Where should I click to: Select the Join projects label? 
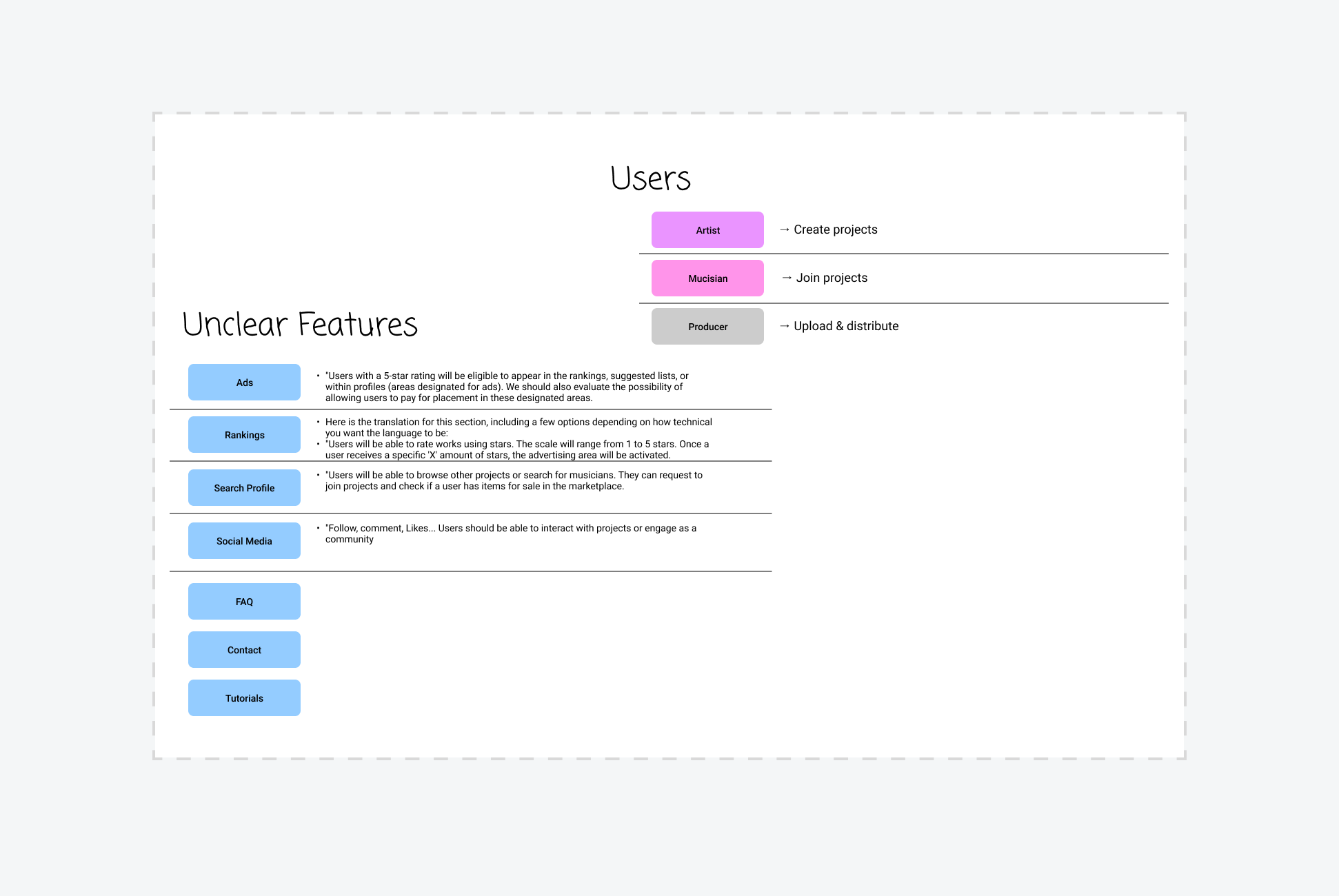pyautogui.click(x=832, y=278)
